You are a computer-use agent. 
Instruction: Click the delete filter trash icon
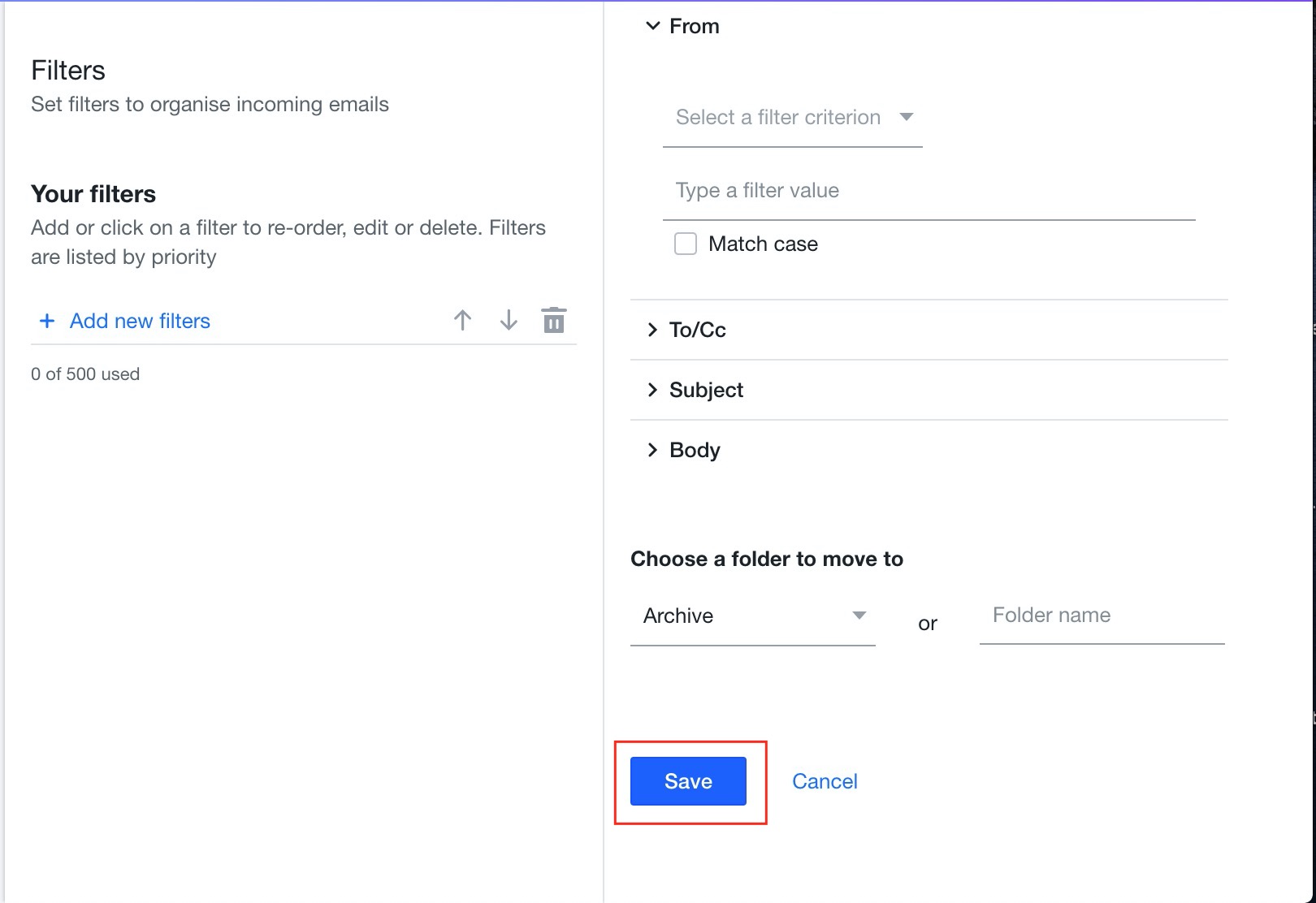click(554, 321)
